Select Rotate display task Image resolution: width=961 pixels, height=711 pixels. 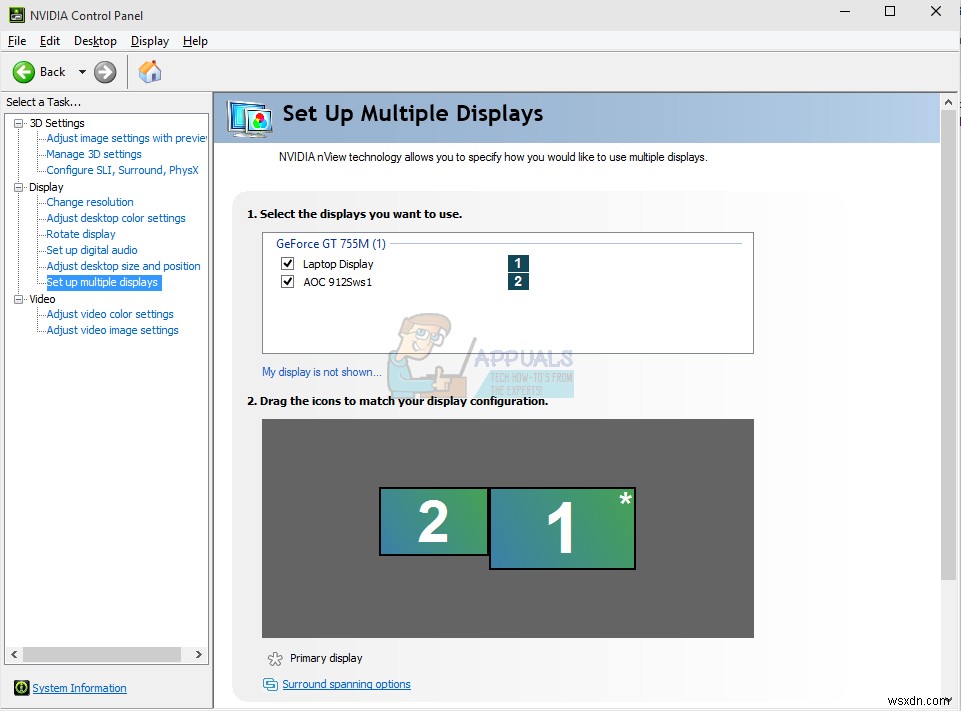click(81, 234)
